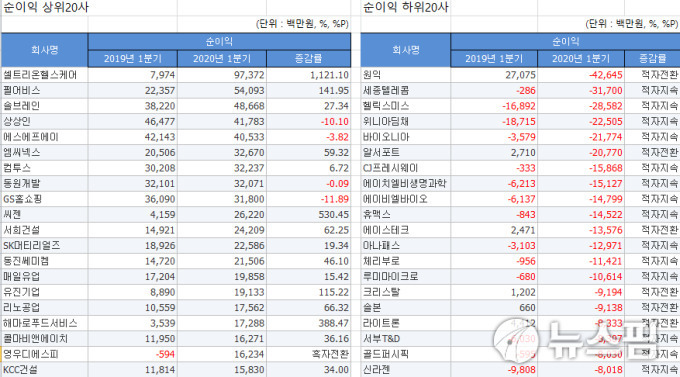Viewport: 680px width, 377px height.
Task: Click the 에이치엘비생명과학 company cell
Action: click(405, 184)
